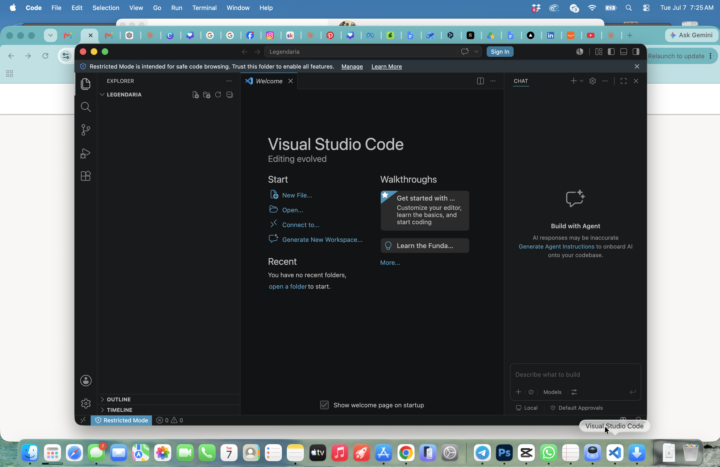Refresh the Explorer tree
This screenshot has height=467, width=720.
[x=218, y=95]
